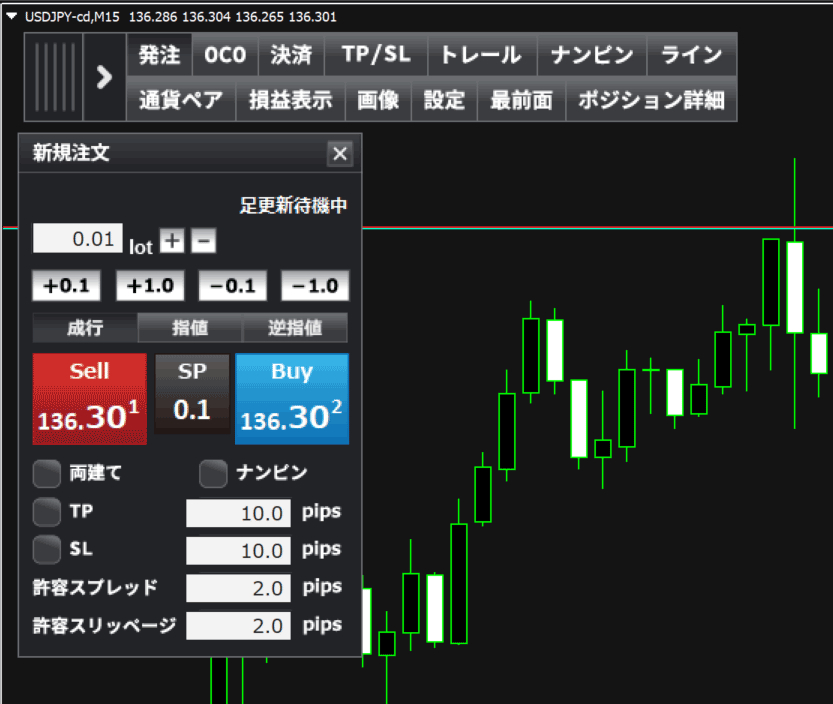Switch to the トレール tab
This screenshot has width=833, height=704.
[x=482, y=55]
